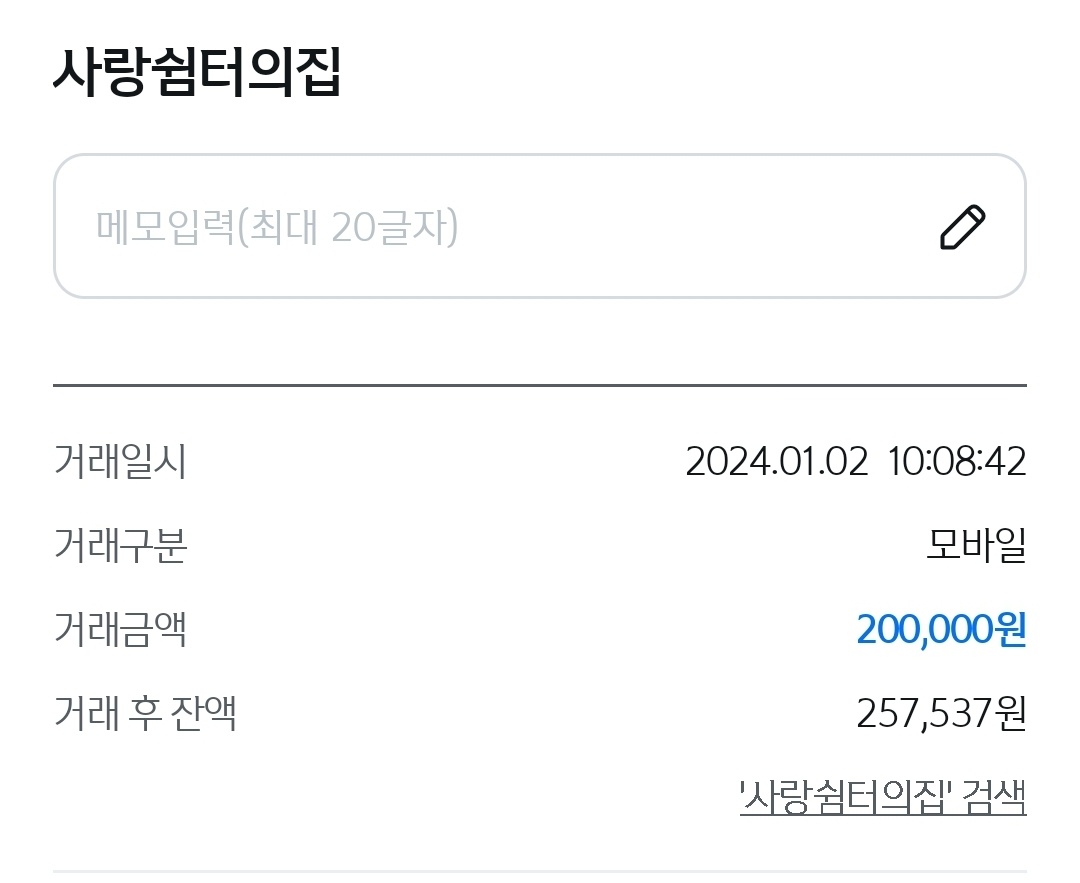Tap the blue 200,000원 amount

click(x=940, y=630)
